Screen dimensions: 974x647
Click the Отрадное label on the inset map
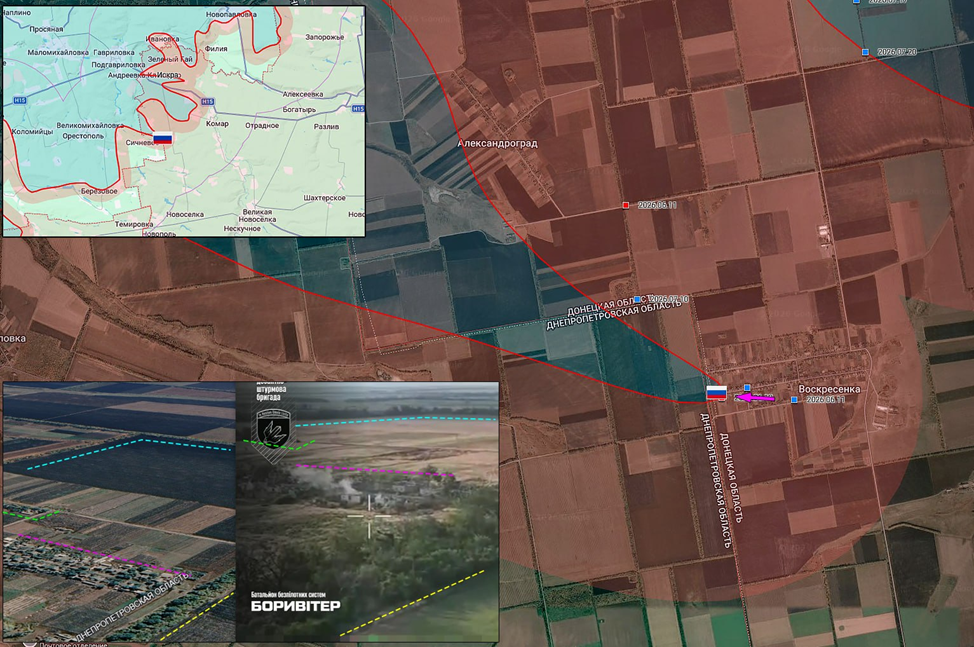coord(262,125)
